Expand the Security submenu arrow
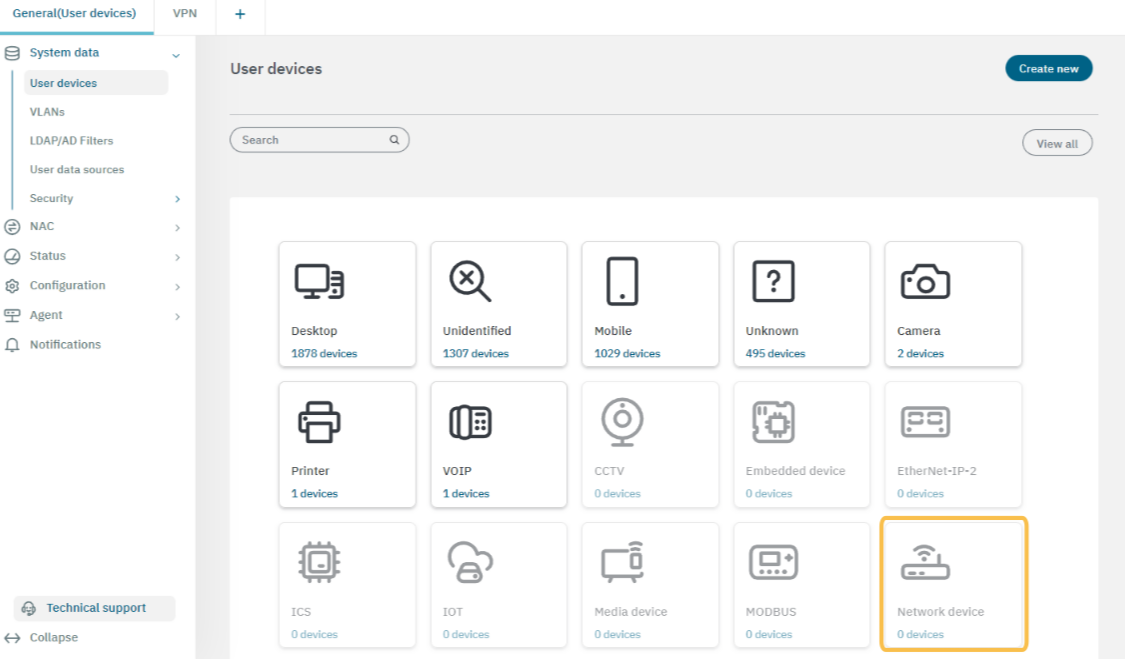The height and width of the screenshot is (659, 1125). click(177, 200)
